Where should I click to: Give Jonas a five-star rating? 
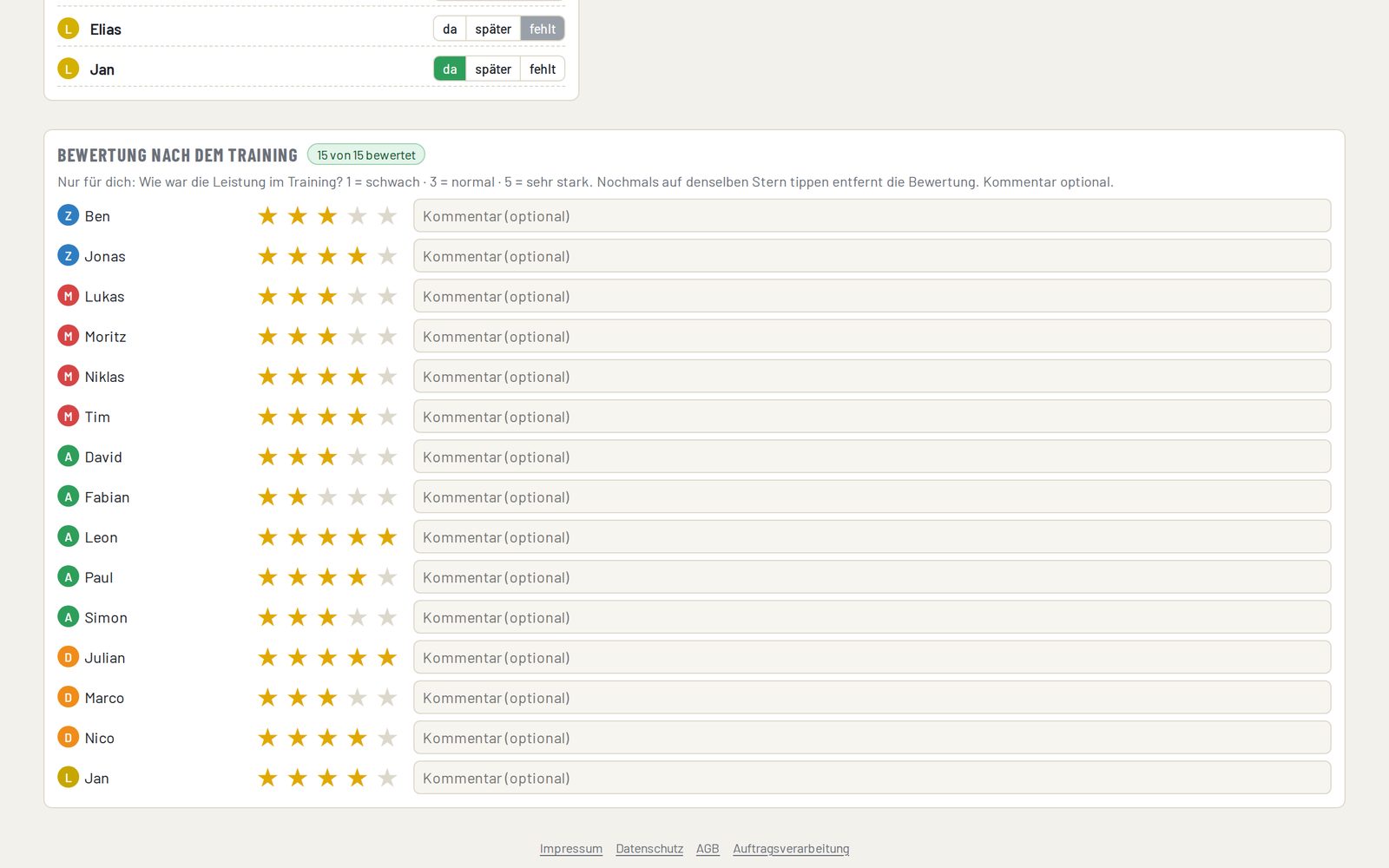387,256
